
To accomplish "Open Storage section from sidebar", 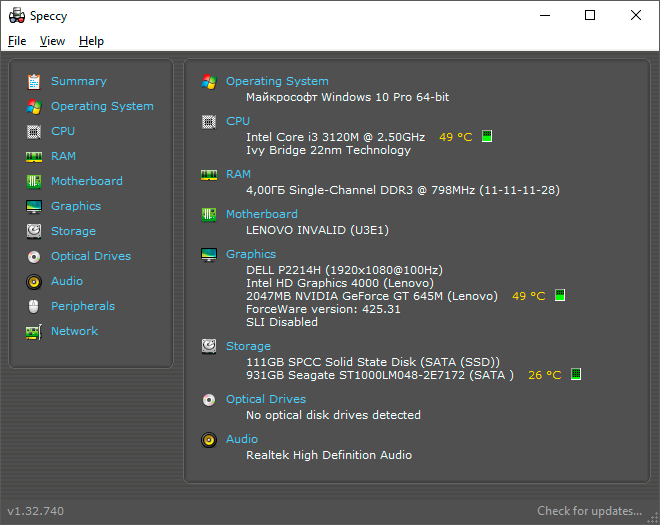I will coord(73,231).
